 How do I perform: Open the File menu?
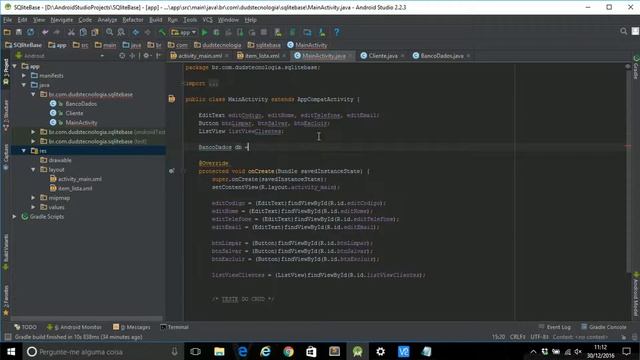(7, 20)
